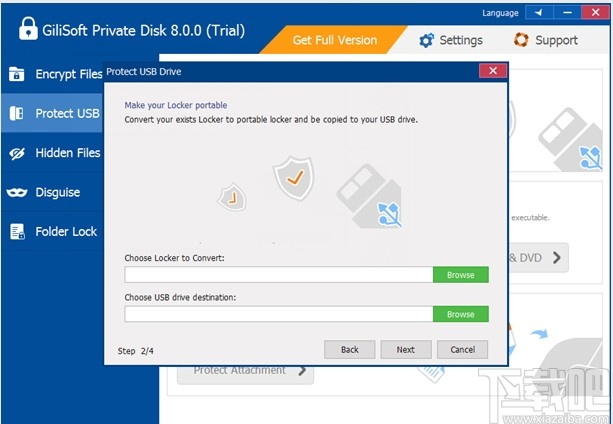Click the Protect Attachment button label
Viewport: 613px width, 424px height.
[x=239, y=370]
